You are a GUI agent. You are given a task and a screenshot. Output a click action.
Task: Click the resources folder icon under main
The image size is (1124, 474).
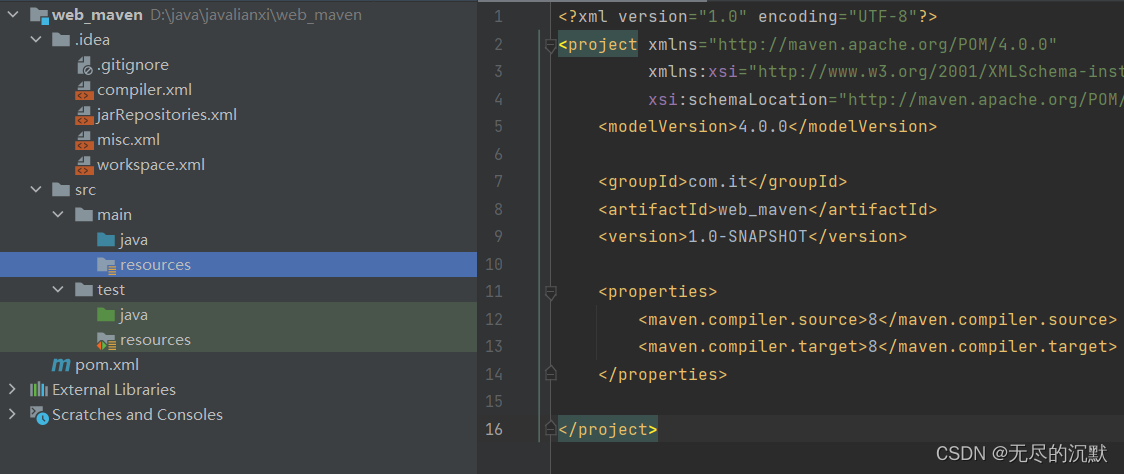[106, 265]
